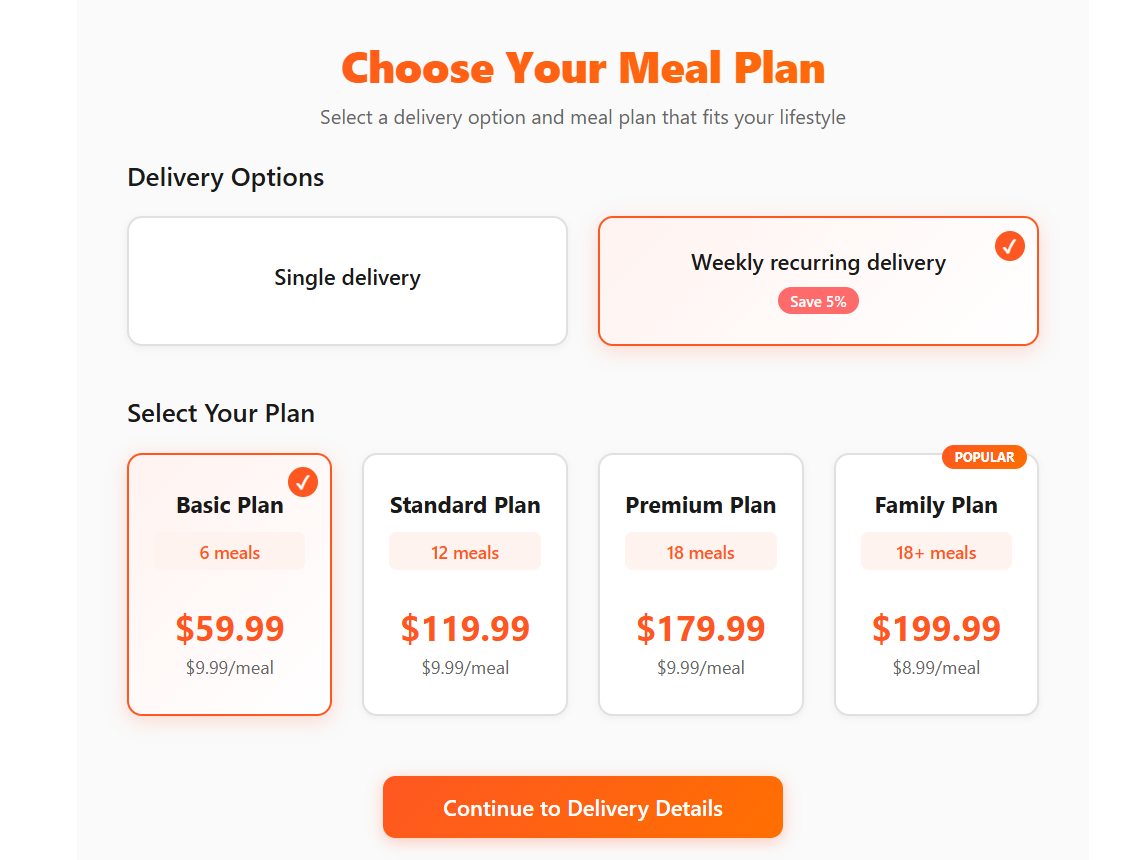
Task: Click the POPULAR badge on Family Plan
Action: coord(984,457)
